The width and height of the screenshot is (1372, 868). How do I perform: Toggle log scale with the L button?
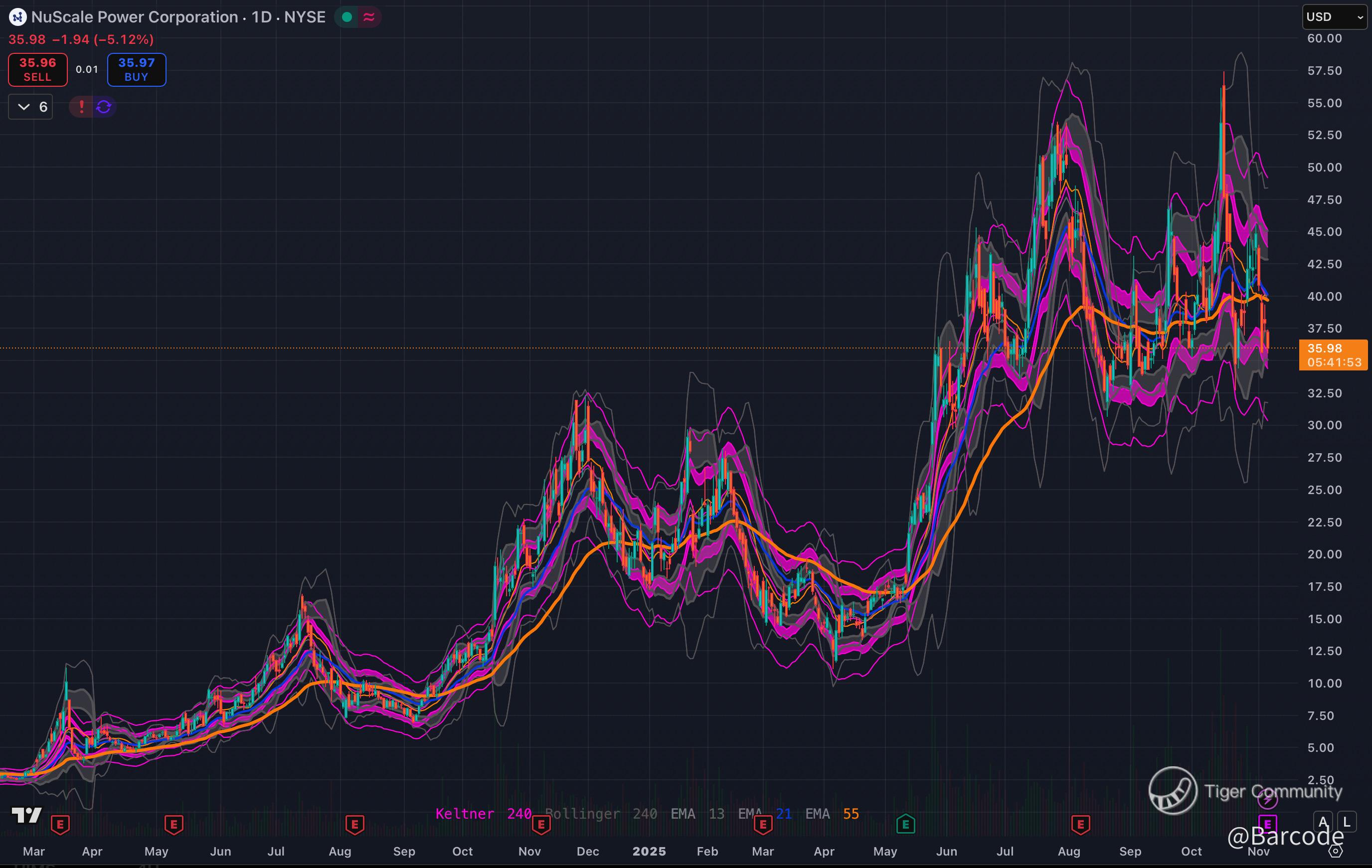tap(1347, 822)
